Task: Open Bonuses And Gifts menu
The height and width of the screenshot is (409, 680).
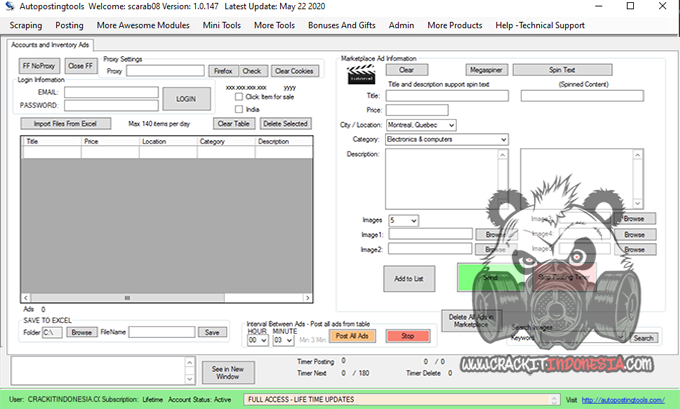Action: tap(342, 25)
